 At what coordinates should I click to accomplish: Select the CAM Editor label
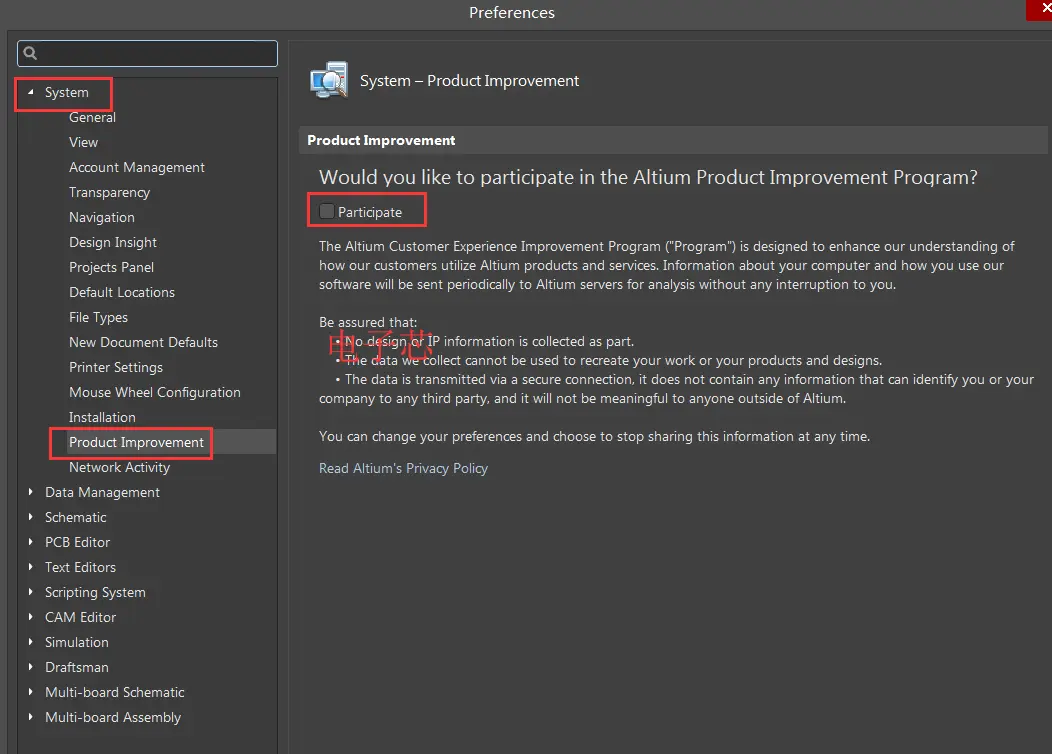tap(81, 617)
